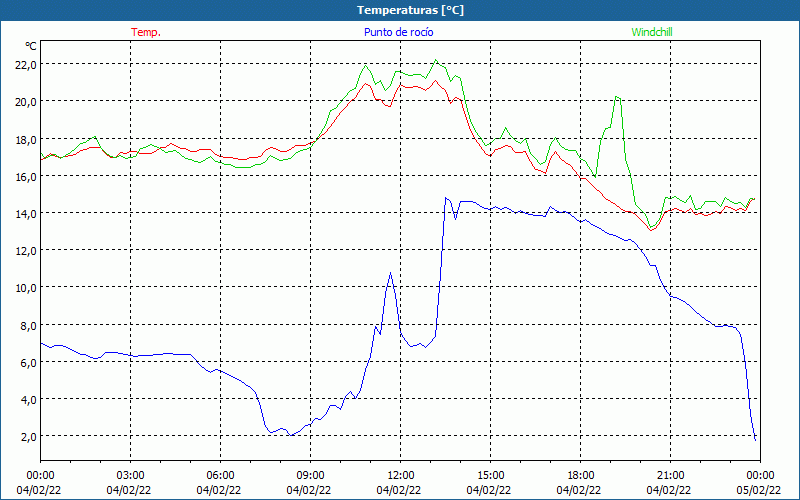Select the red Temp. legend label
The width and height of the screenshot is (800, 500).
coord(146,32)
